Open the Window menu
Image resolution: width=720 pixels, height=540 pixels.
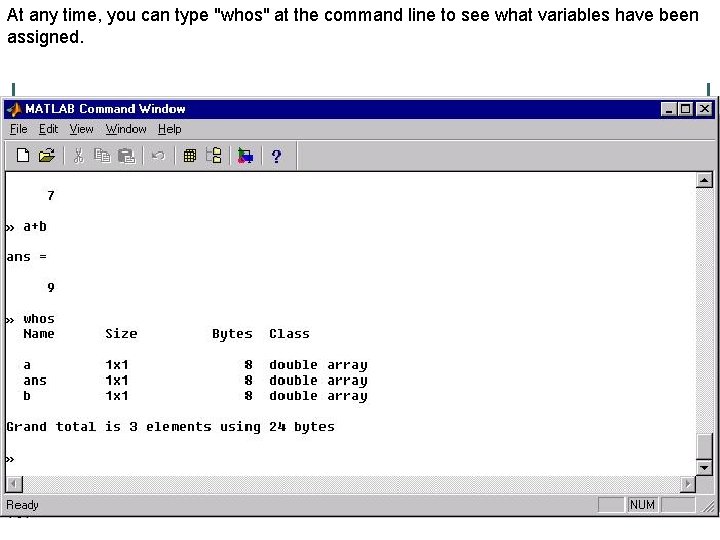coord(126,129)
